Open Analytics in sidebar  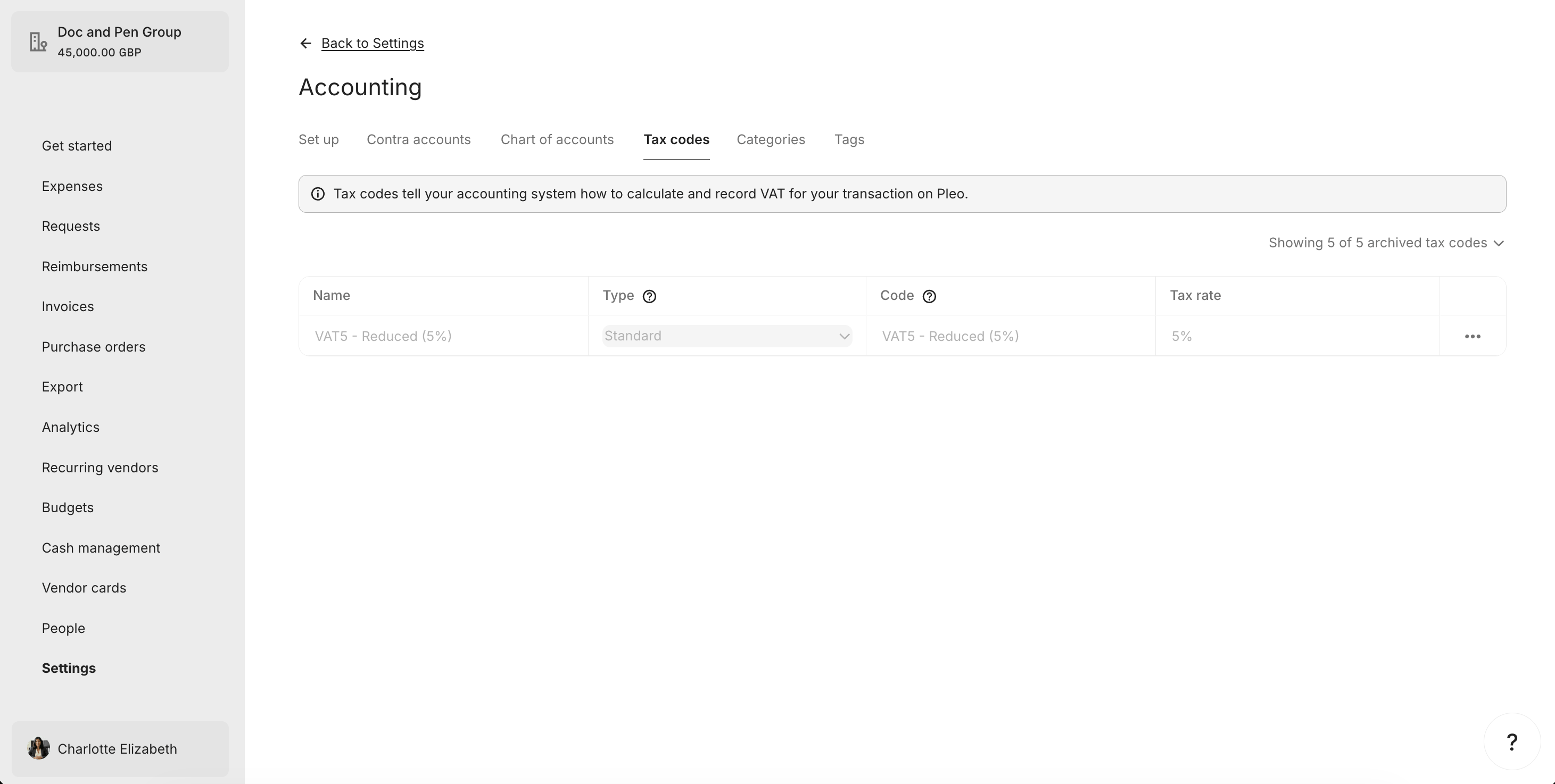[71, 427]
